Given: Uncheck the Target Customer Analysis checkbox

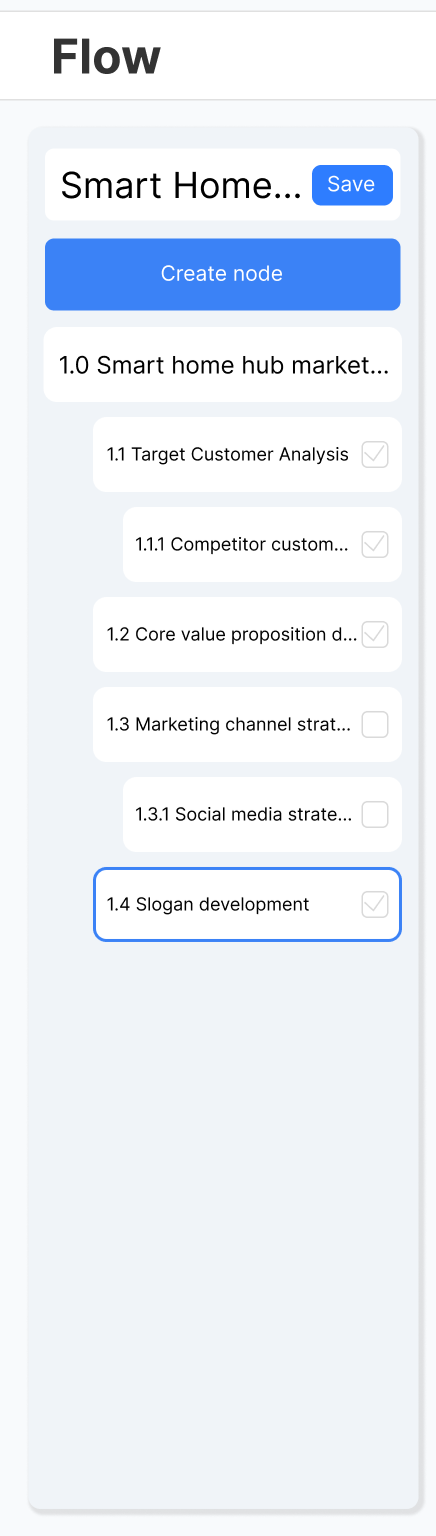Looking at the screenshot, I should [x=375, y=455].
